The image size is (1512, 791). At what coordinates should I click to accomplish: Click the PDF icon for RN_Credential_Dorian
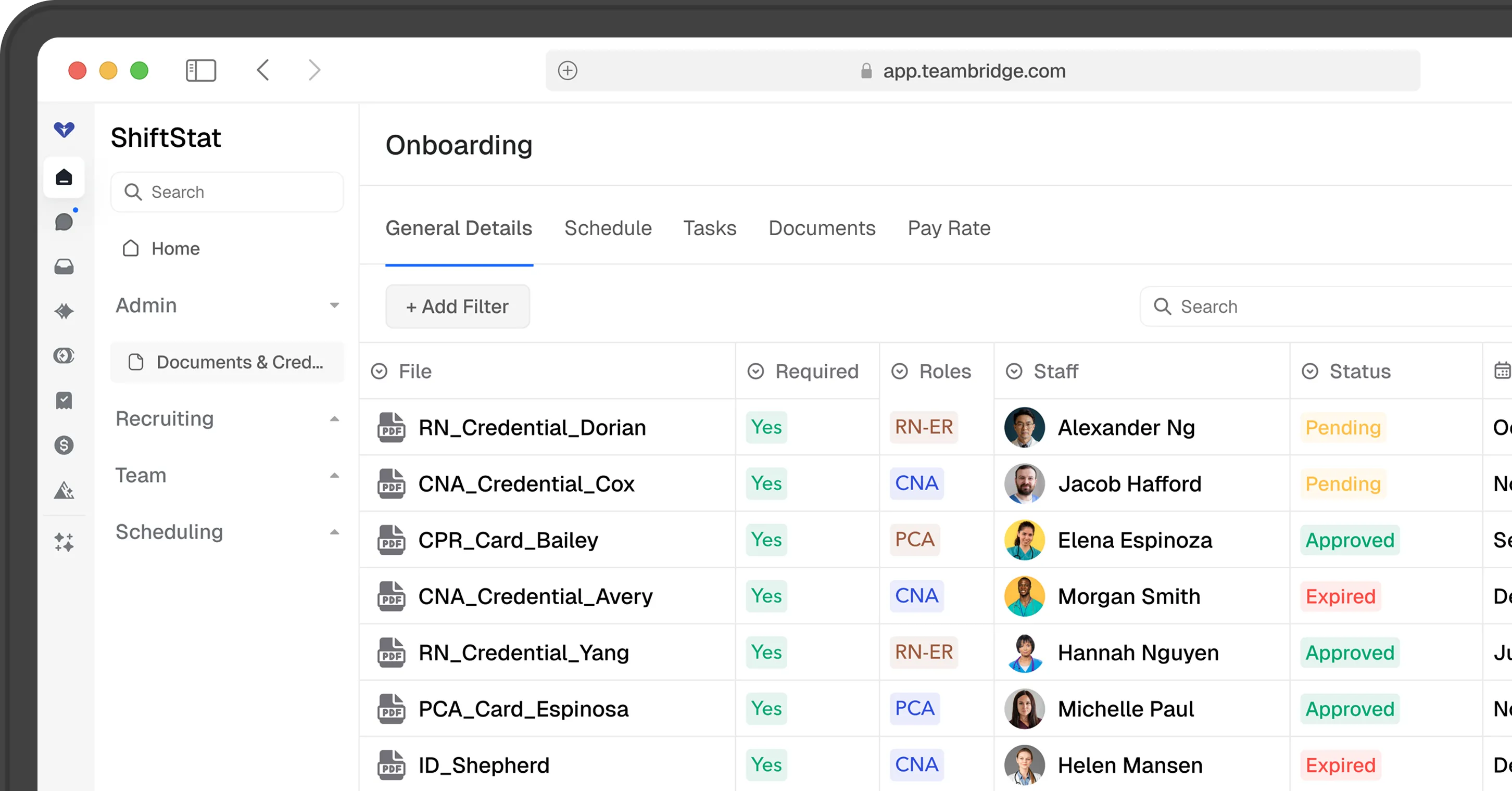coord(391,427)
